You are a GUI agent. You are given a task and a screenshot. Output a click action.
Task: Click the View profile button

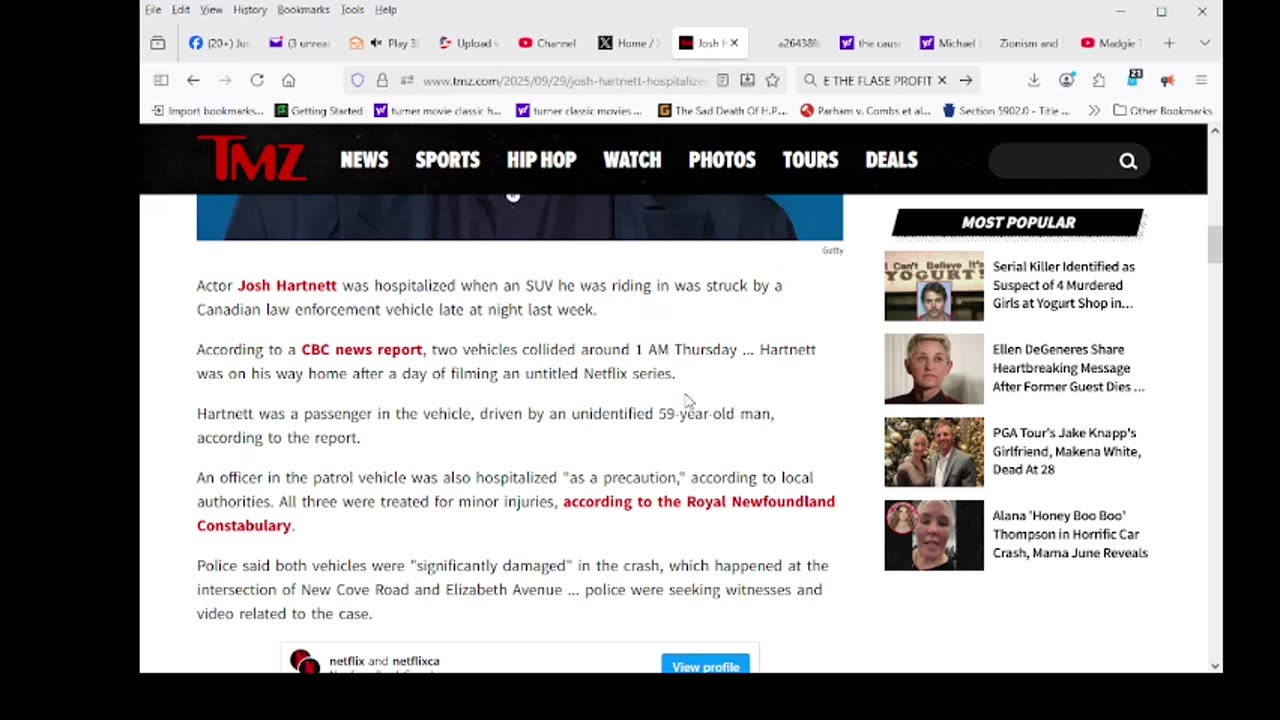705,665
